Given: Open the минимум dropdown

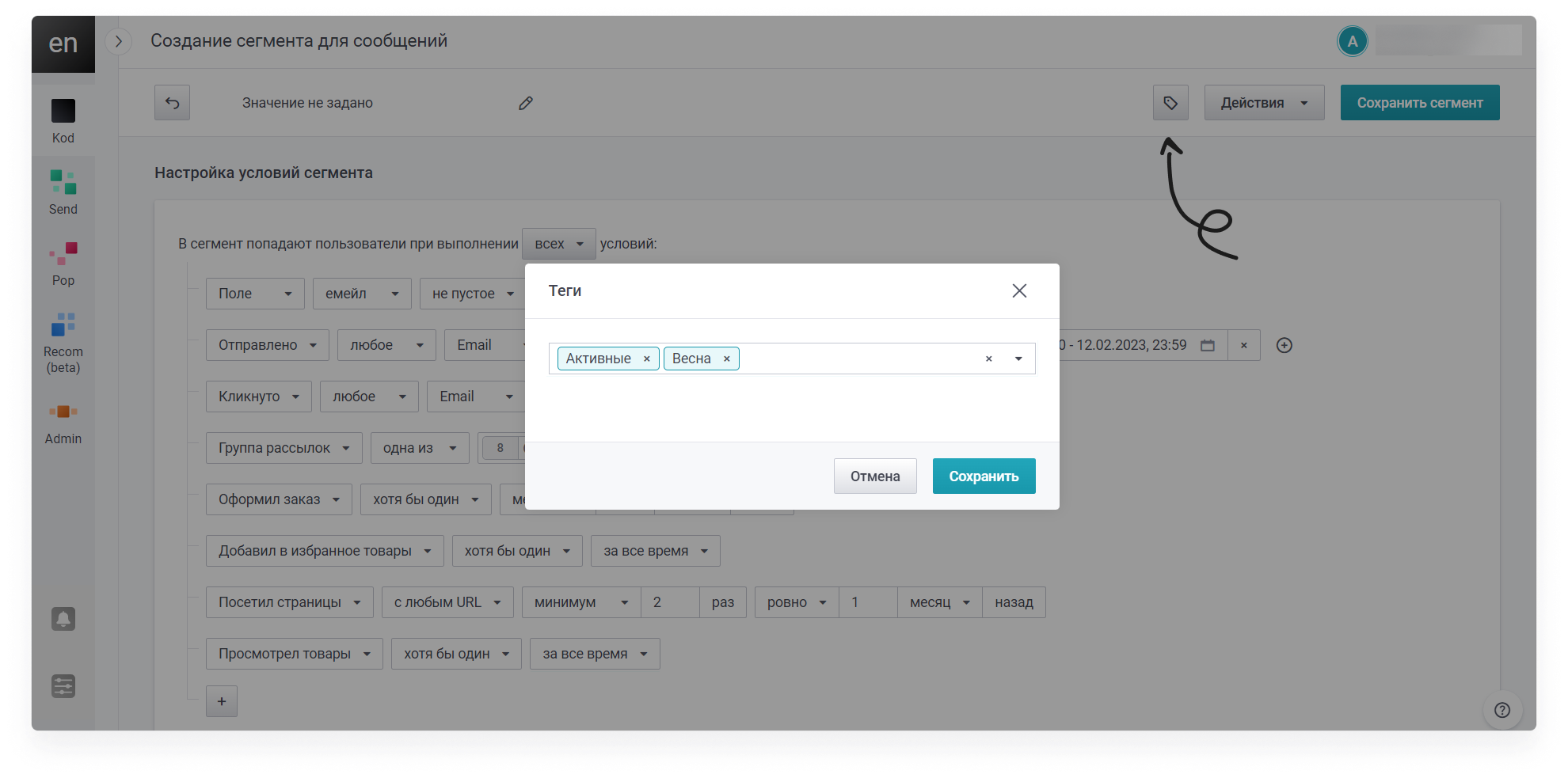Looking at the screenshot, I should click(581, 602).
